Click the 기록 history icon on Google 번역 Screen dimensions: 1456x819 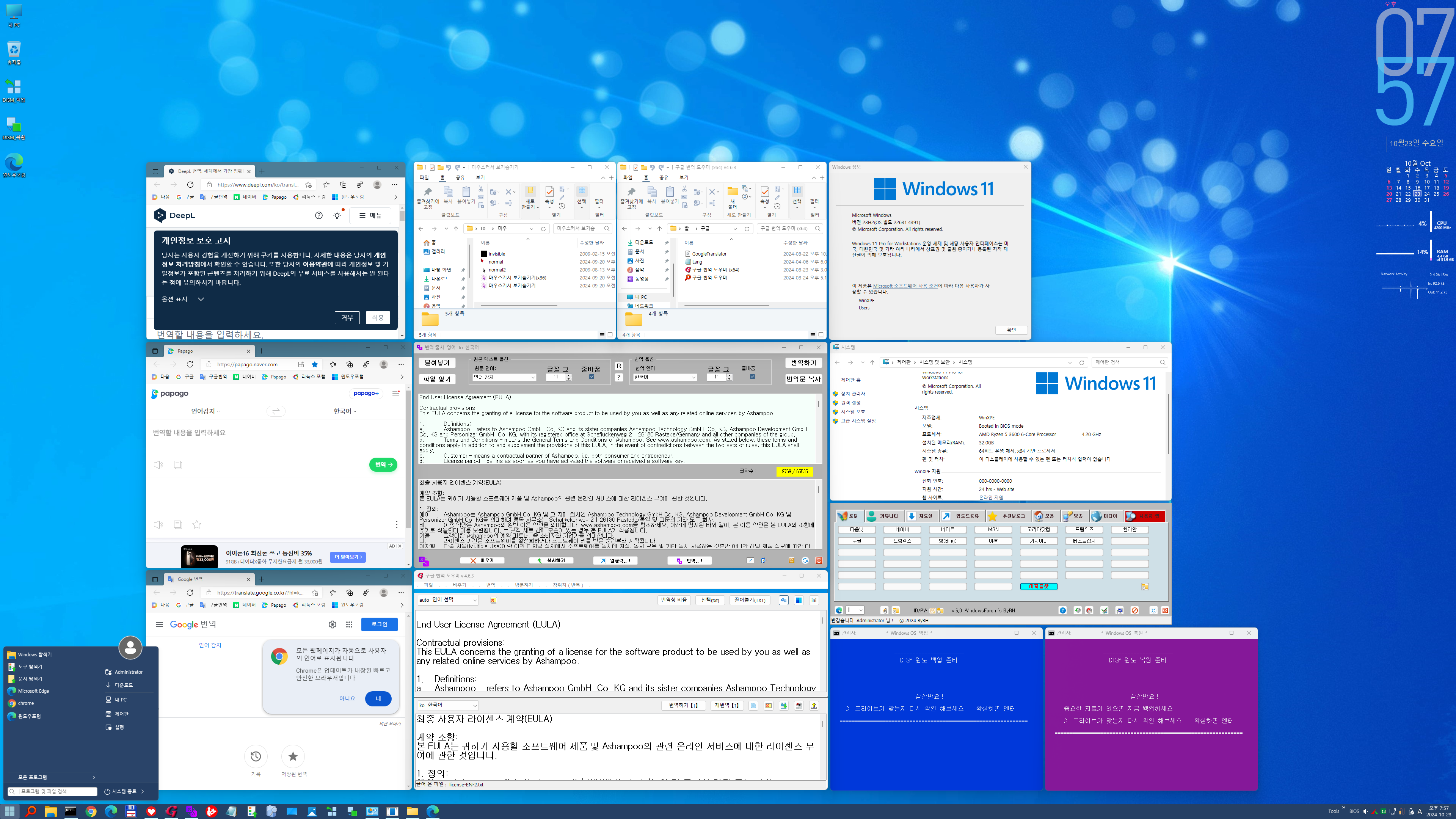pyautogui.click(x=256, y=756)
